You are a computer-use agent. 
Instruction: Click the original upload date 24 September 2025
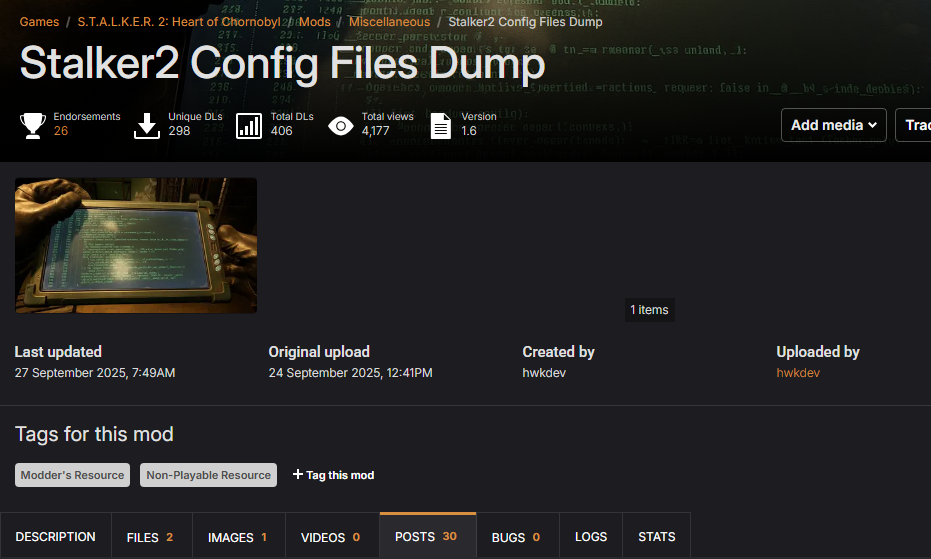coord(350,372)
